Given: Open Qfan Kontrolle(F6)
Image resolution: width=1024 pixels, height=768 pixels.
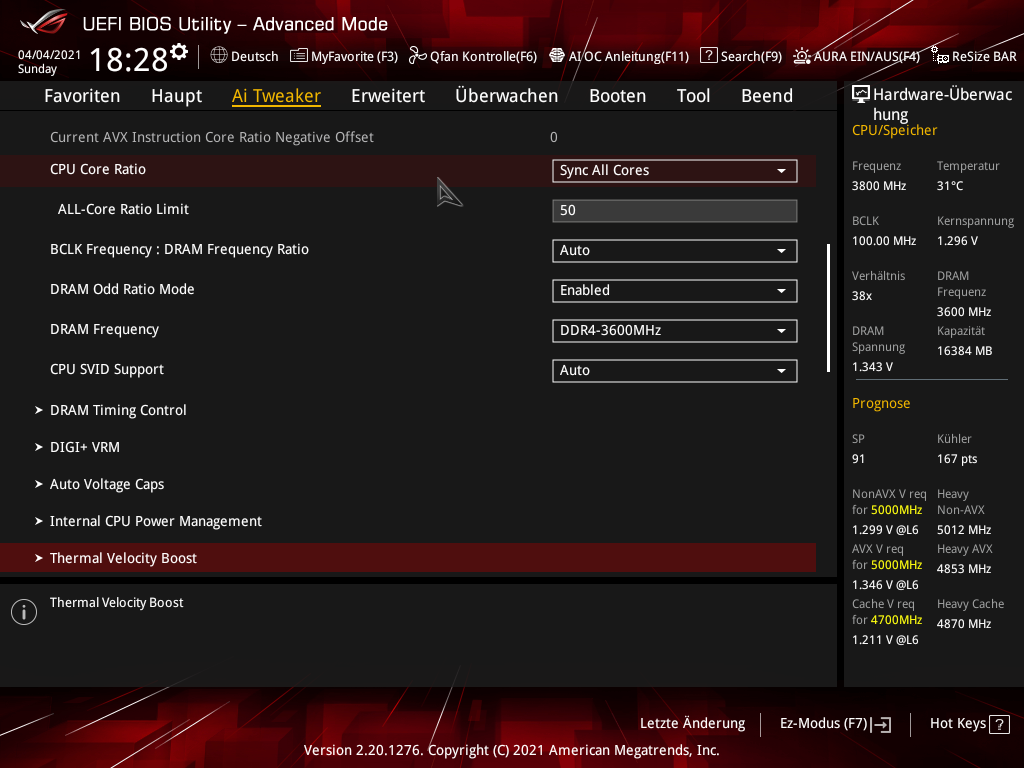Looking at the screenshot, I should 473,56.
